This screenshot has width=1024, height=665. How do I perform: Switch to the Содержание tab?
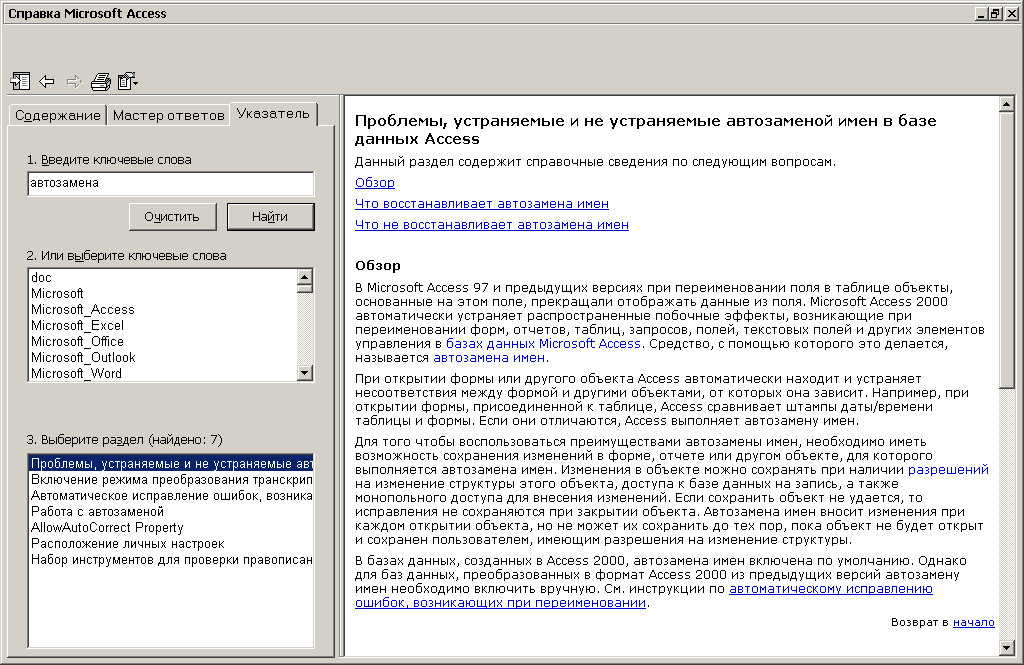coord(57,116)
